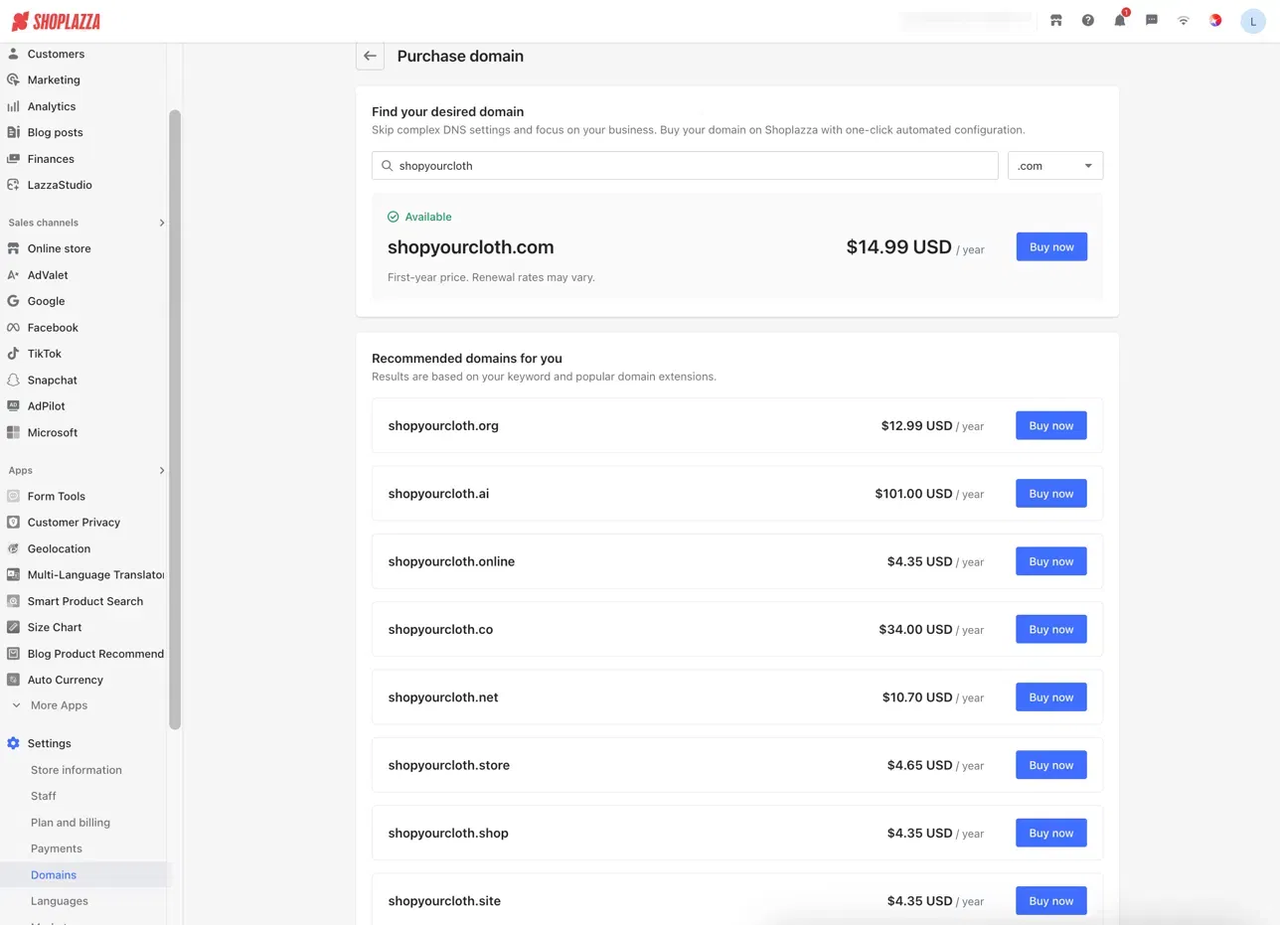The height and width of the screenshot is (925, 1280).
Task: Go to Payments settings
Action: point(56,849)
